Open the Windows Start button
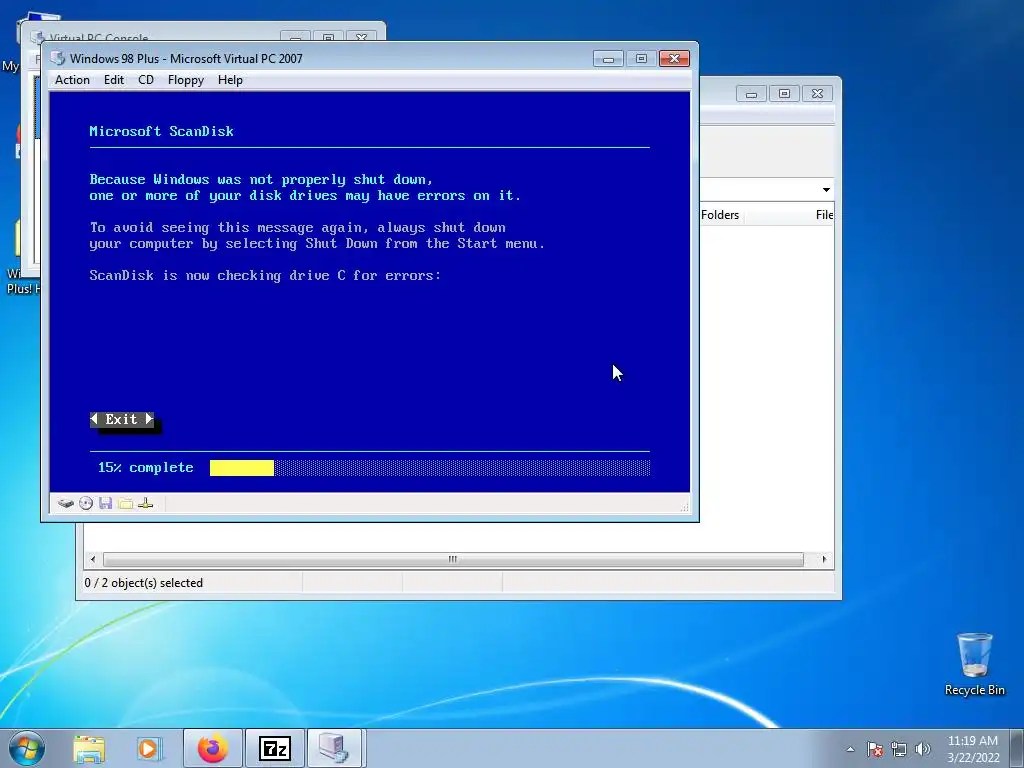 pyautogui.click(x=27, y=748)
